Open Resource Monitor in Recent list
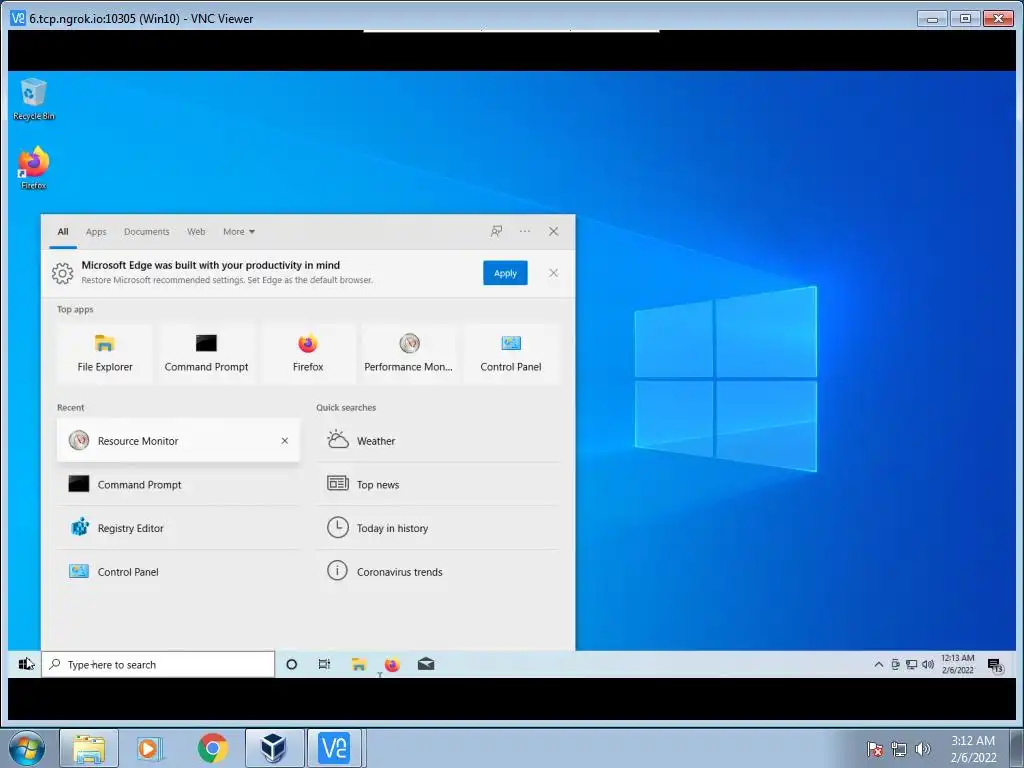This screenshot has height=768, width=1024. coord(178,441)
